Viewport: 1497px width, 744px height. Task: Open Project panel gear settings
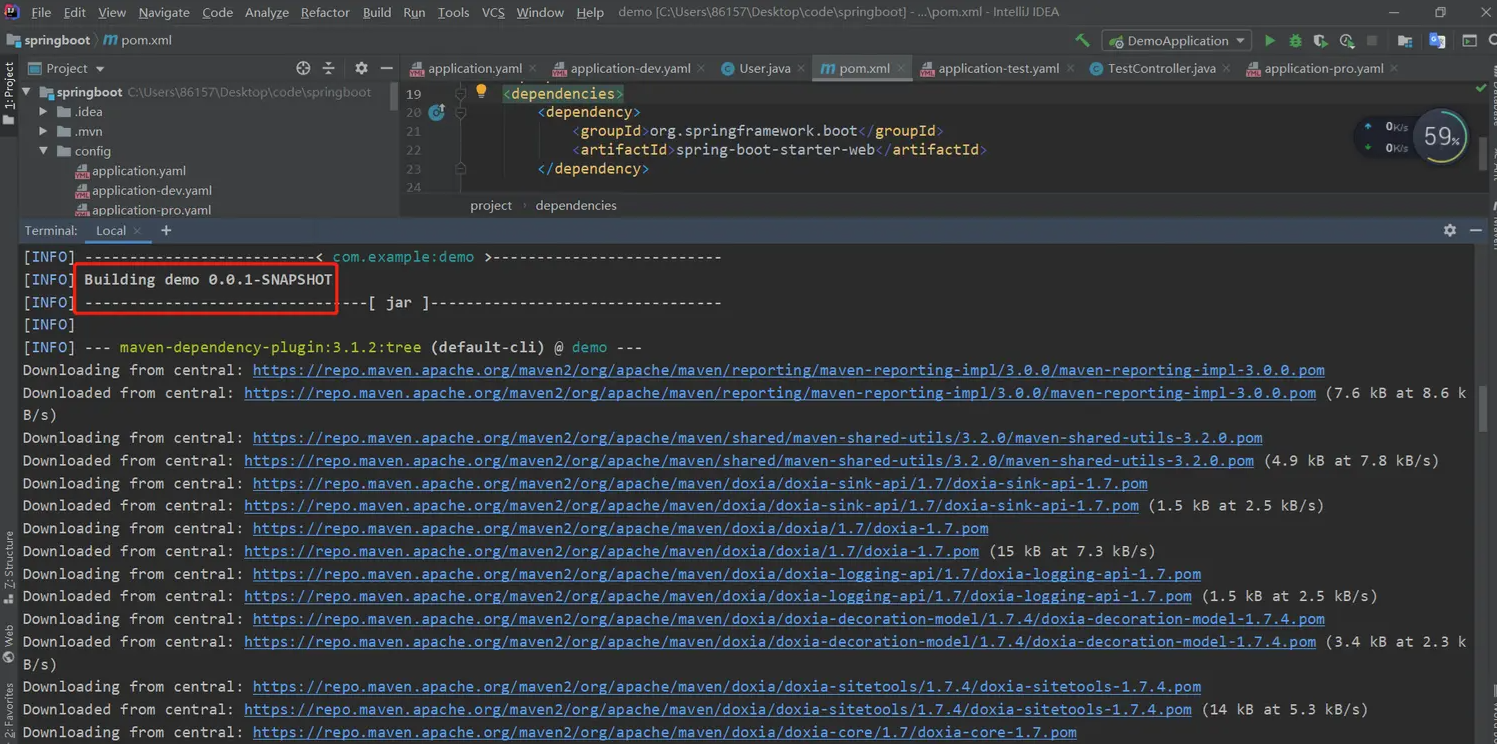(x=361, y=68)
